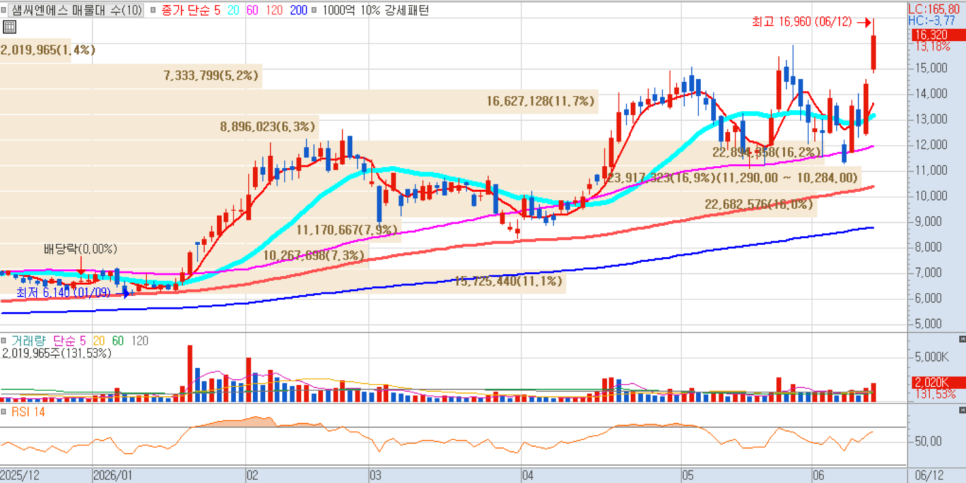Click the 단순 5 volume MA legend

click(70, 341)
